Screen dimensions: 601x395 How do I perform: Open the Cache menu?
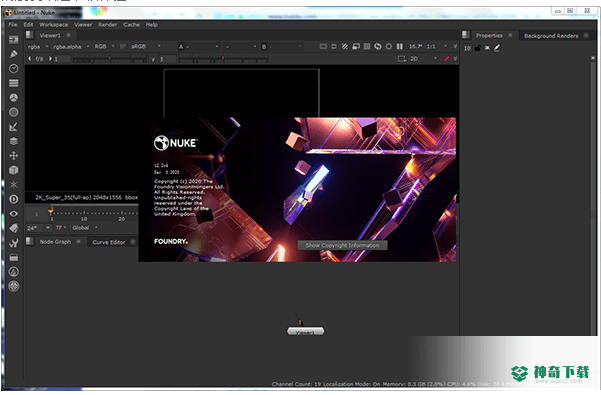point(131,25)
